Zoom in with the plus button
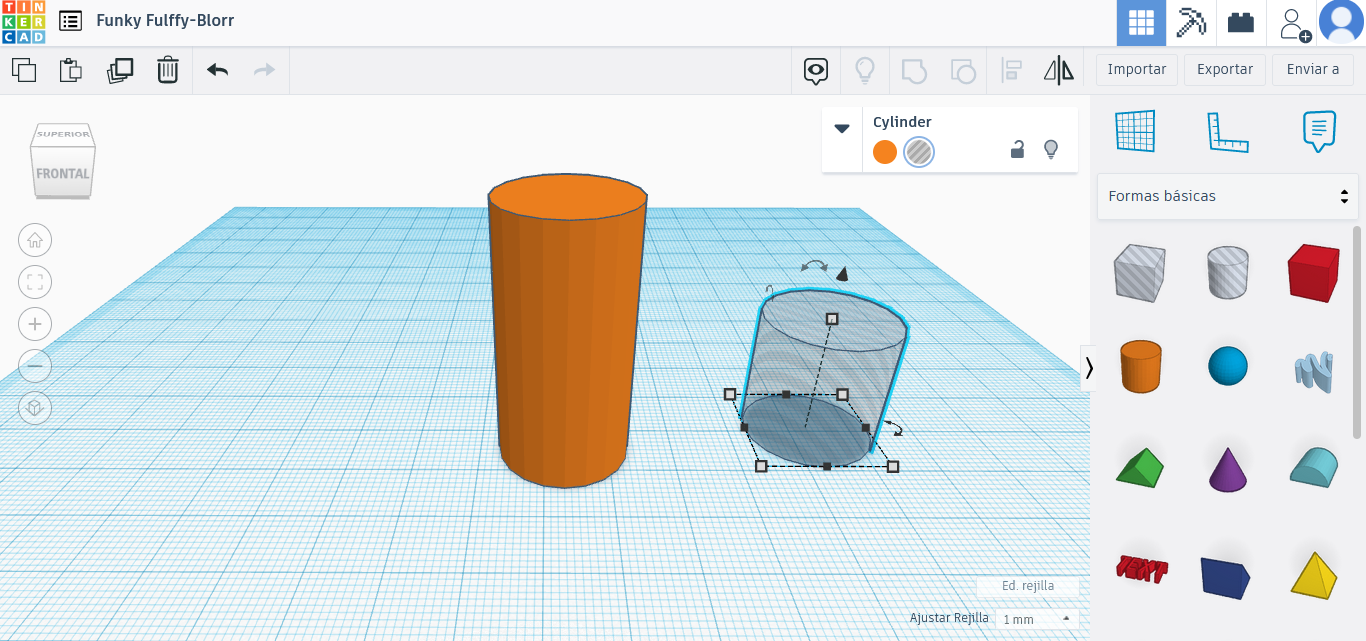The width and height of the screenshot is (1366, 641). (35, 324)
